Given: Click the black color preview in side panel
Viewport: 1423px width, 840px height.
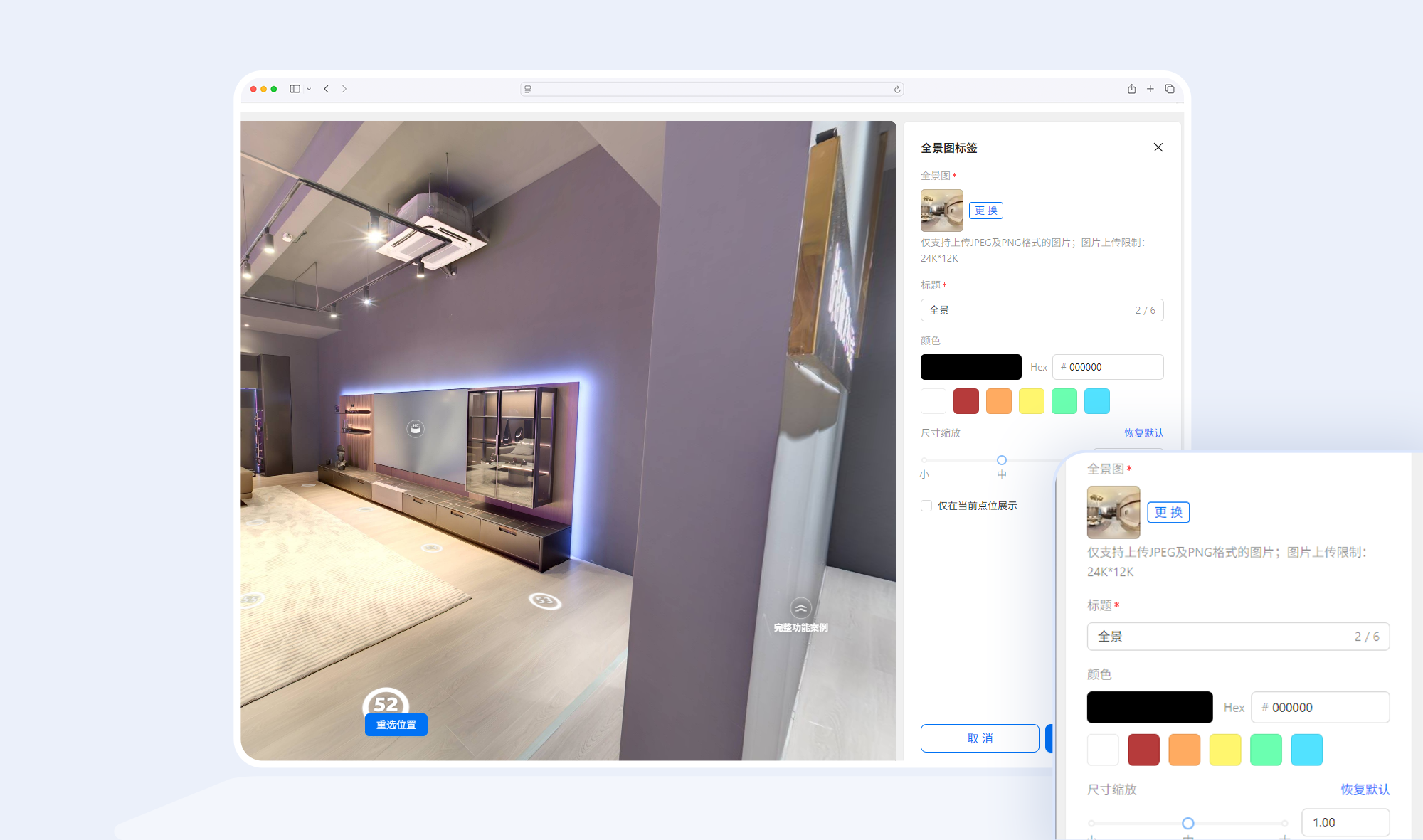Looking at the screenshot, I should [x=971, y=367].
